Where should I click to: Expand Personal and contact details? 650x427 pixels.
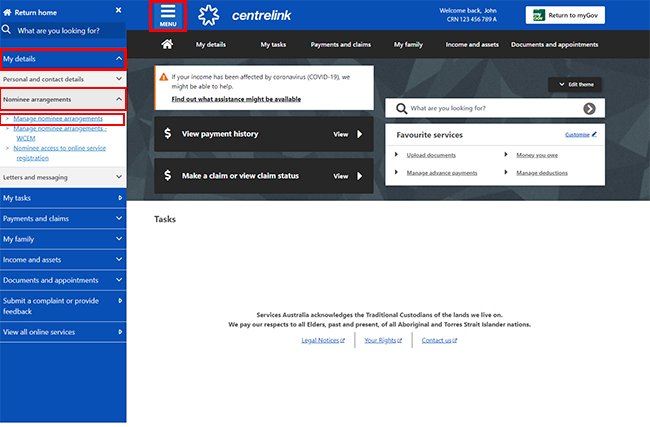[63, 79]
